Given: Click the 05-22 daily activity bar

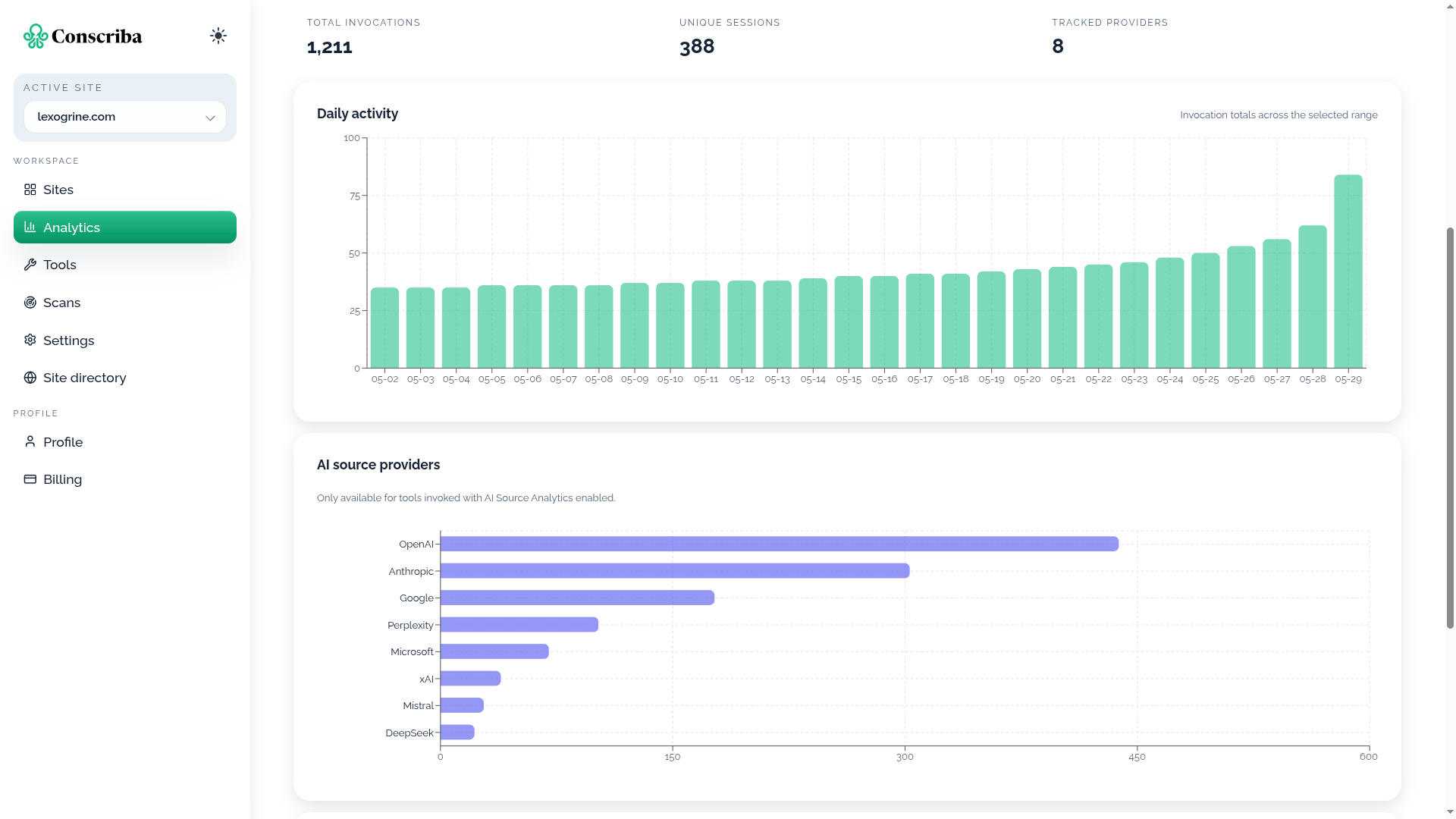Looking at the screenshot, I should (x=1098, y=317).
